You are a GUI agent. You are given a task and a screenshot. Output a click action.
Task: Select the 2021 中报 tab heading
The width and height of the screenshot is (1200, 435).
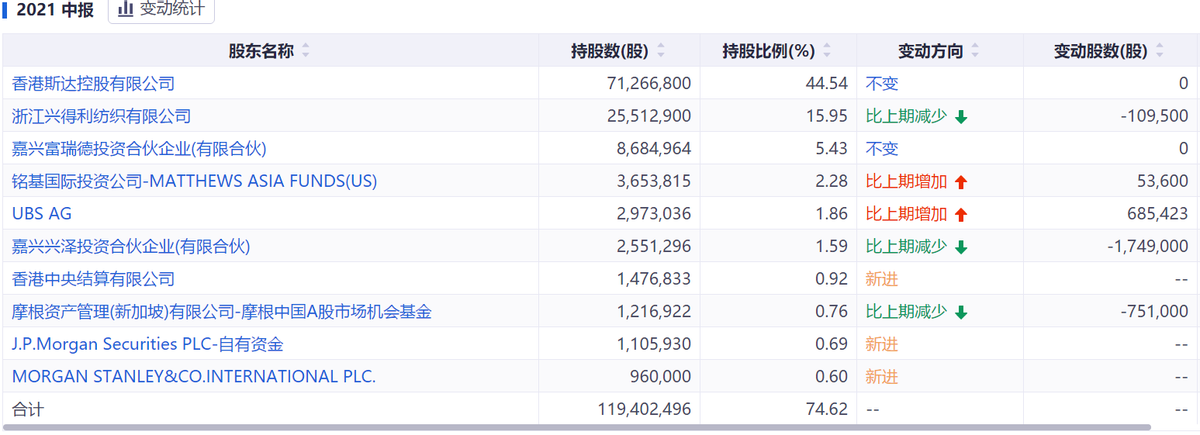click(54, 10)
